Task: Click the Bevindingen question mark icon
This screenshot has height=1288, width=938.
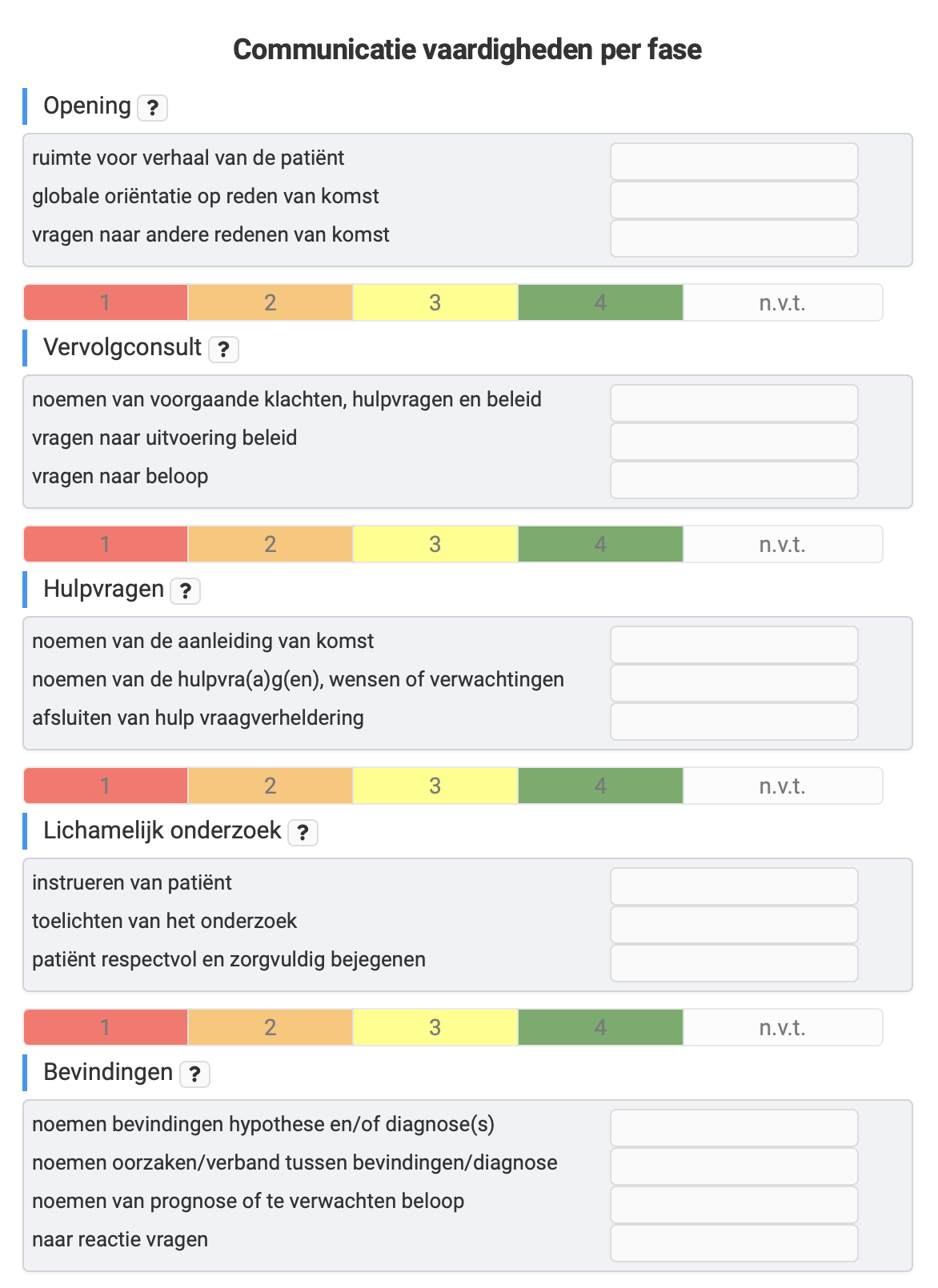Action: tap(194, 1074)
